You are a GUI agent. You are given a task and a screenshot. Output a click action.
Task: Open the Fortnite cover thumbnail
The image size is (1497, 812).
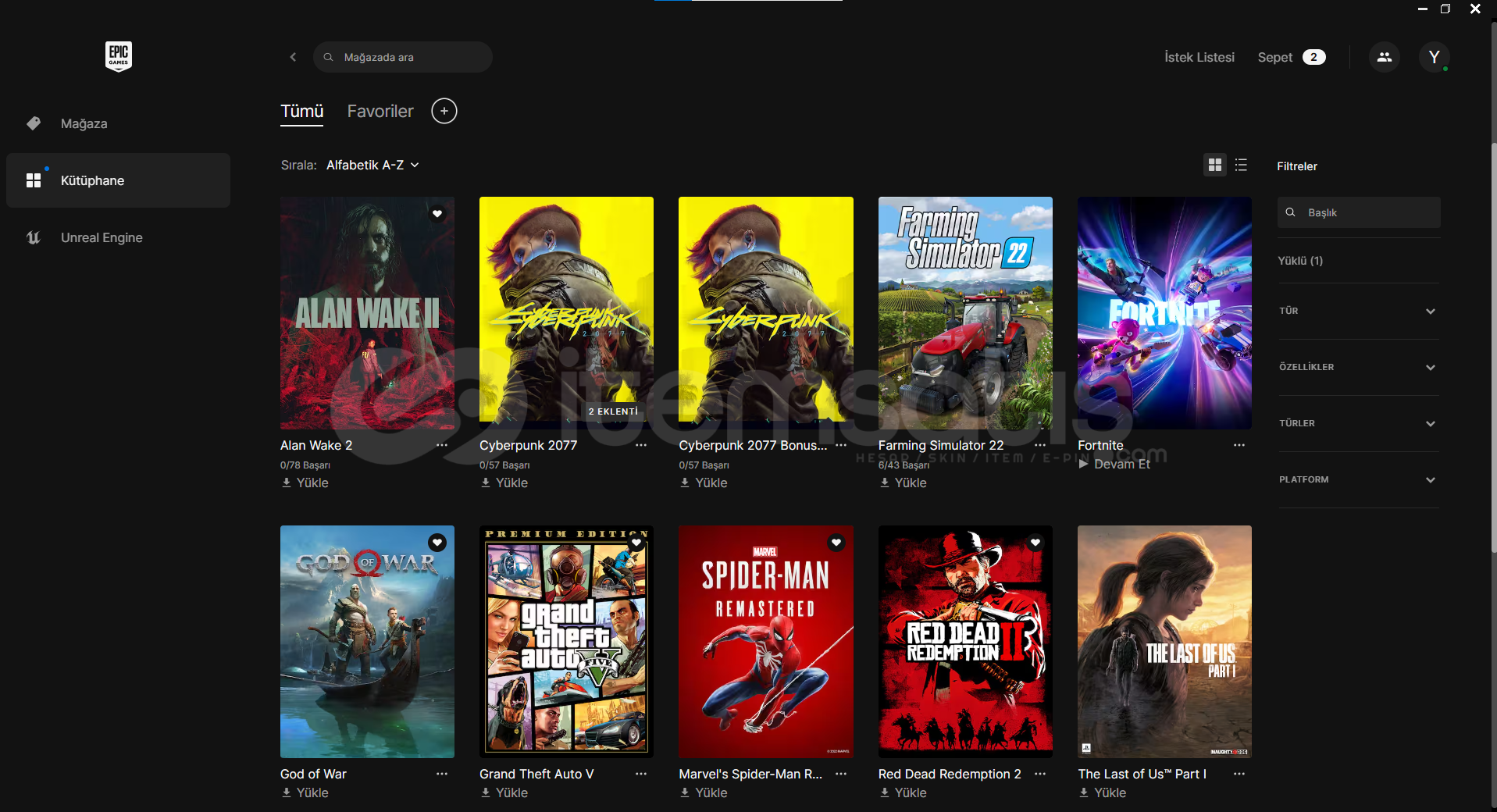click(x=1164, y=312)
